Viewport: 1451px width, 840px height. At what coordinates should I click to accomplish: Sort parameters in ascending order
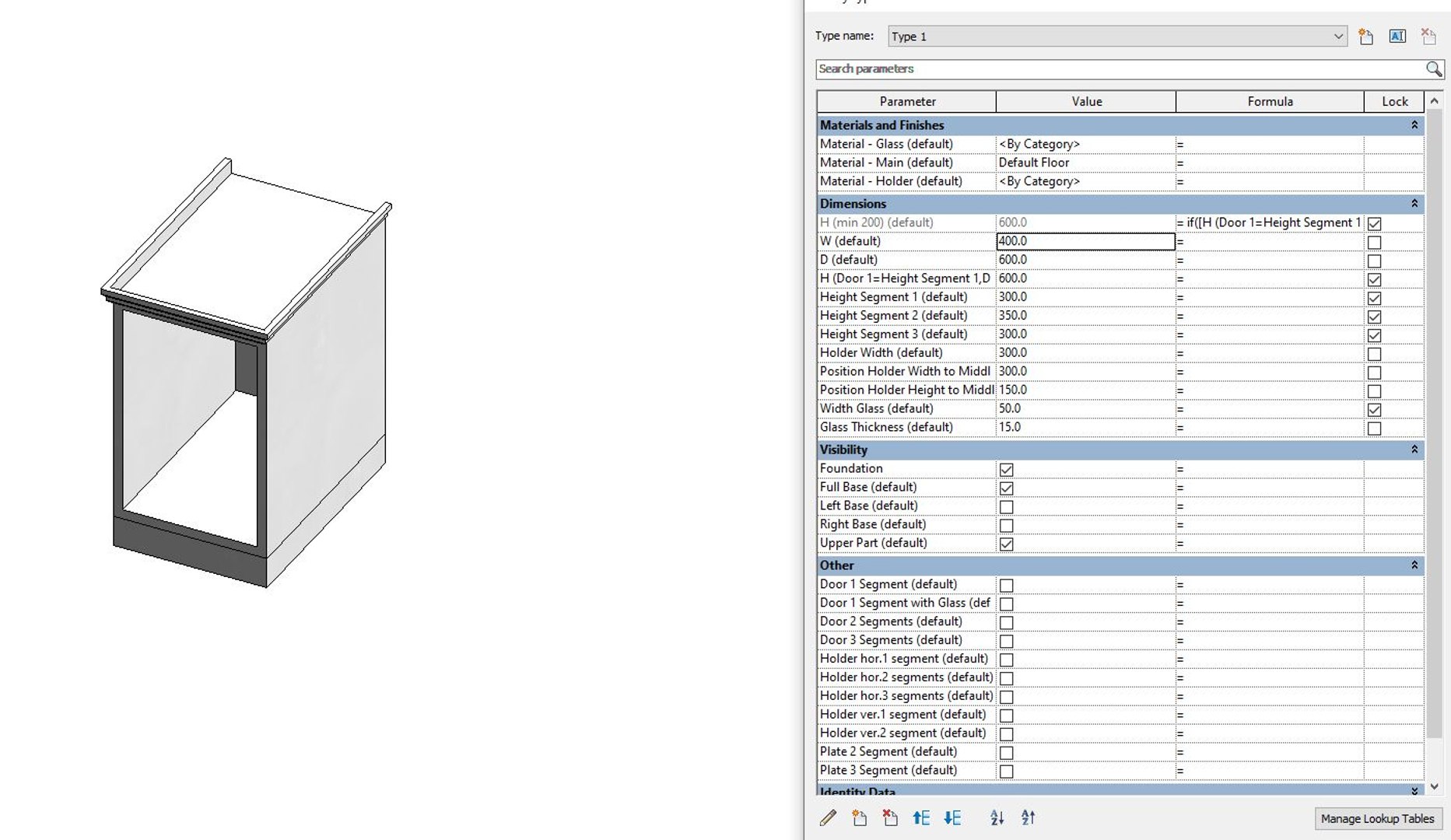997,817
